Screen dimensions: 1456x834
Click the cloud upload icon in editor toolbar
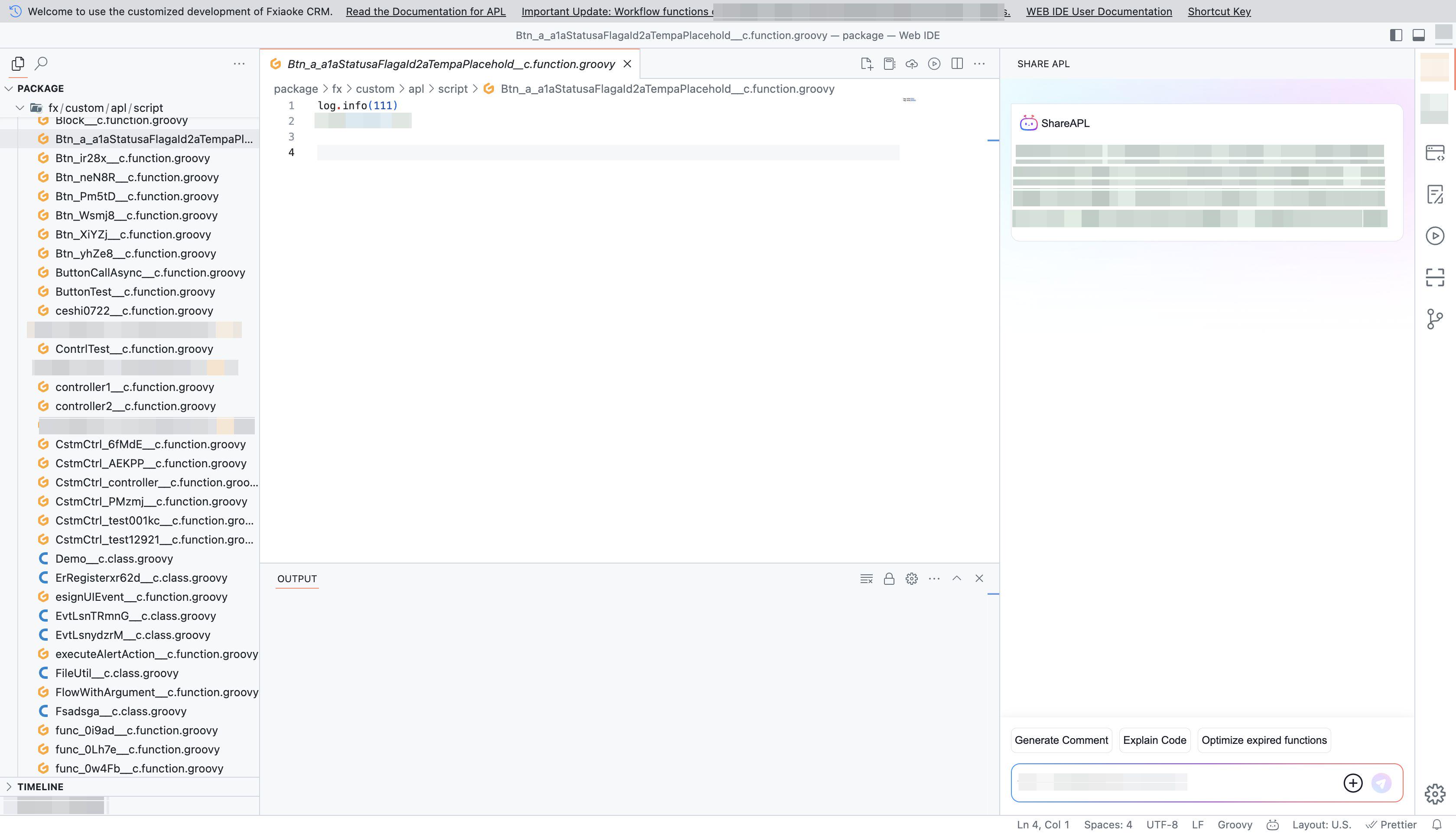[x=911, y=64]
